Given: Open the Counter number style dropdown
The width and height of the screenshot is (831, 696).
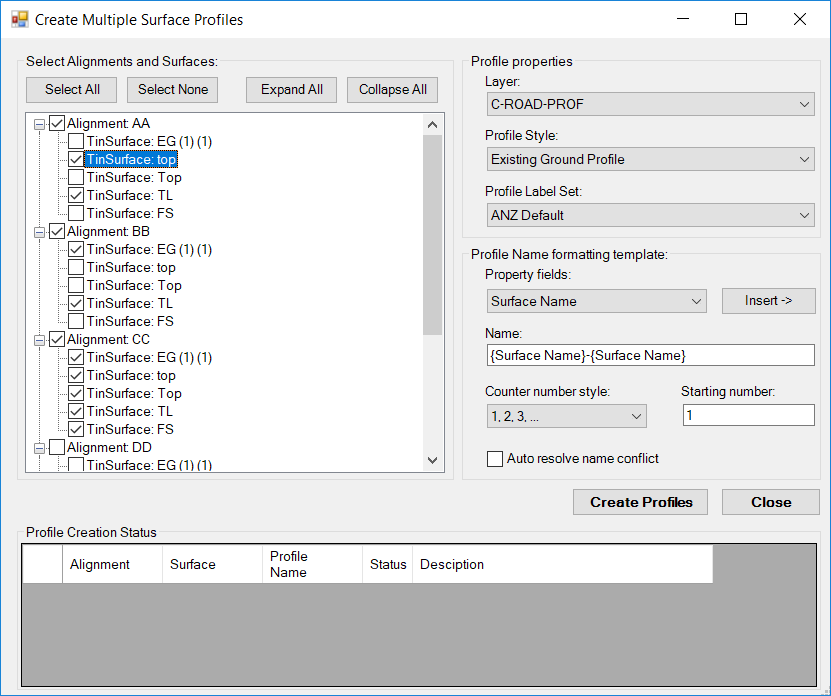Looking at the screenshot, I should (x=567, y=416).
